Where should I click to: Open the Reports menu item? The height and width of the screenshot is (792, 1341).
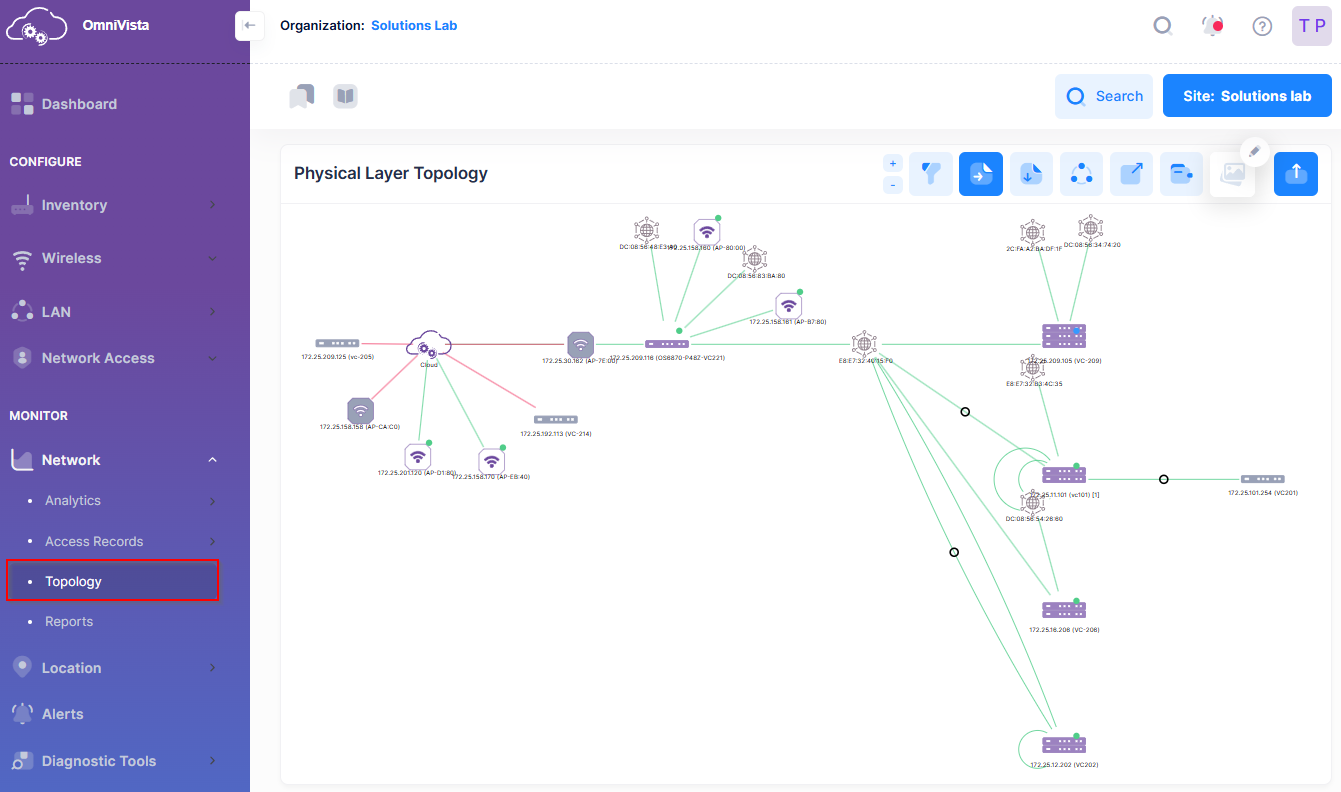tap(69, 621)
